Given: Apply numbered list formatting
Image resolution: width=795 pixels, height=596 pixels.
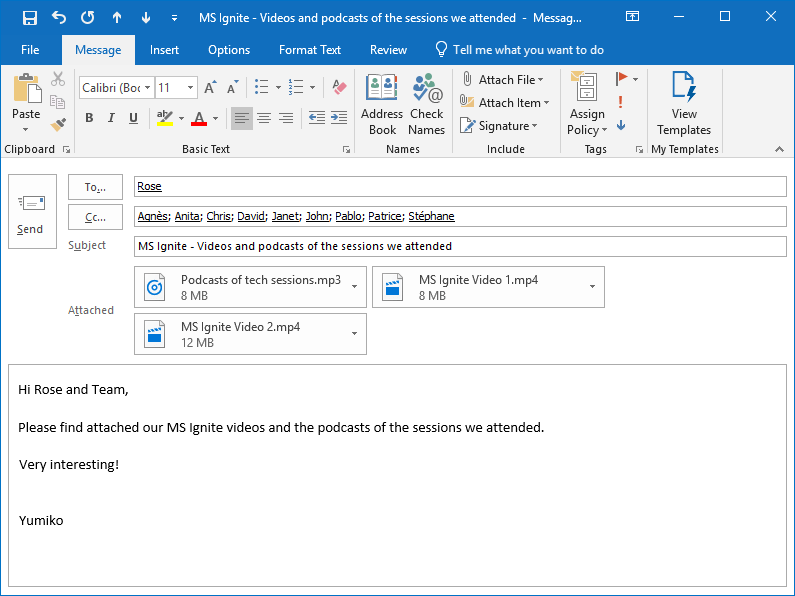Looking at the screenshot, I should pos(296,87).
